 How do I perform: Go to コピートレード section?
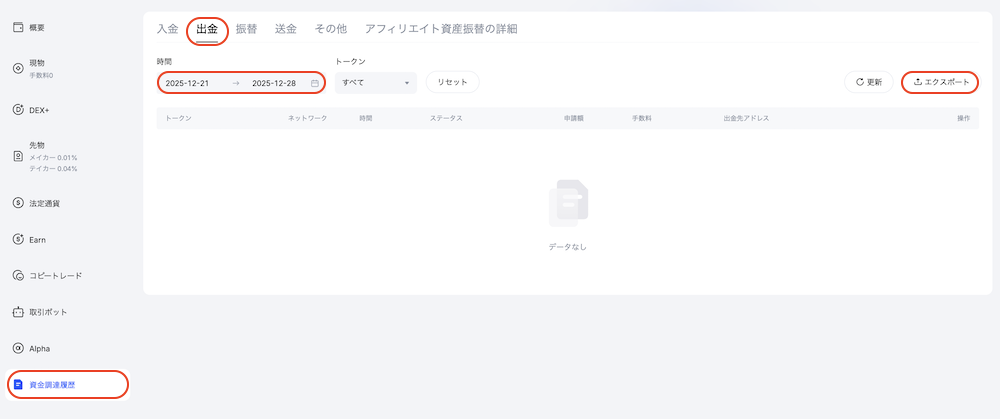pos(55,276)
